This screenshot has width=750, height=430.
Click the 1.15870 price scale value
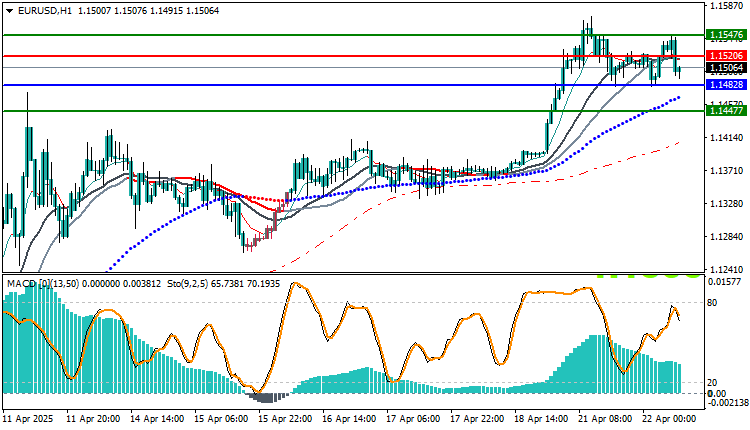pyautogui.click(x=727, y=6)
